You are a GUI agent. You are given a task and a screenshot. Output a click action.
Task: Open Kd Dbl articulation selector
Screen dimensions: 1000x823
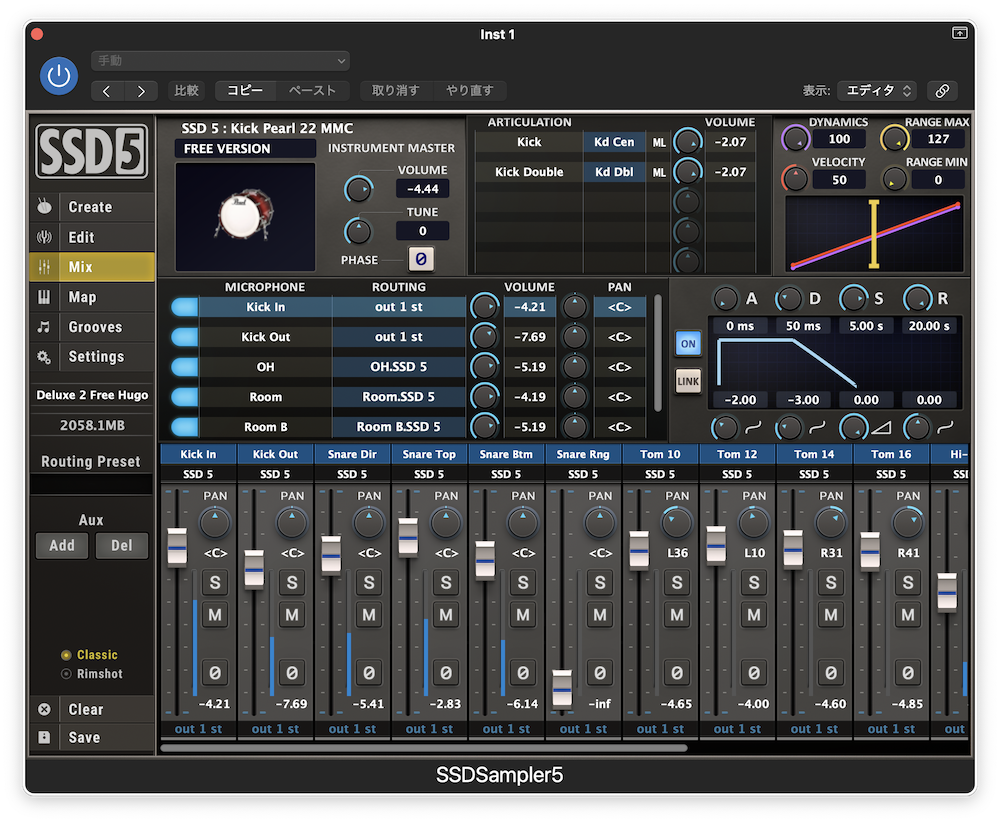click(614, 172)
